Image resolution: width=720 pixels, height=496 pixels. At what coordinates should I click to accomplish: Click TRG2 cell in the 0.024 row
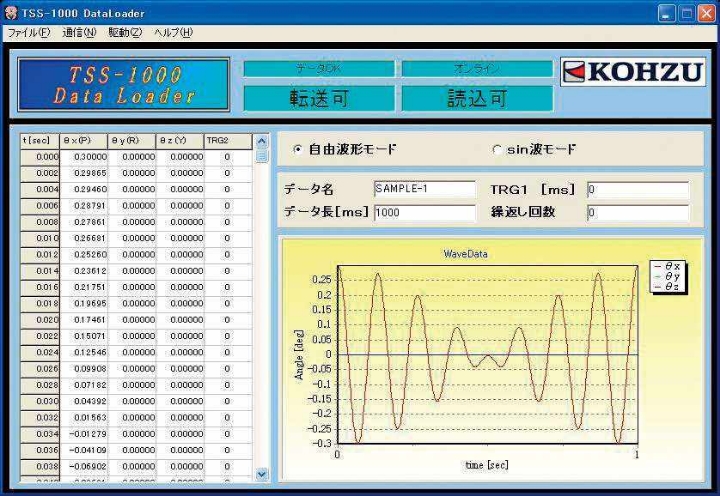coord(228,352)
